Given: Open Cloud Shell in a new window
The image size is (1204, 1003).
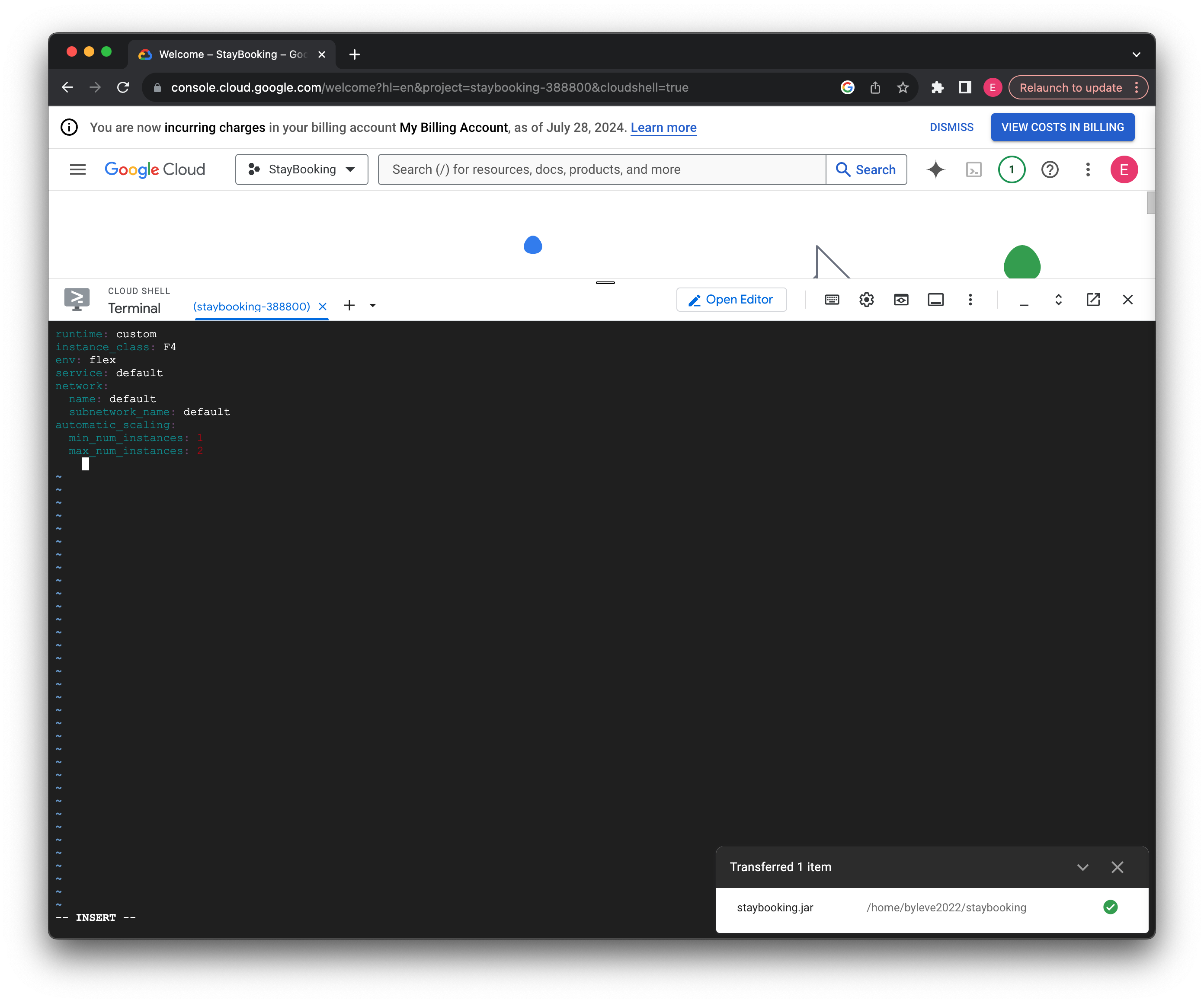Looking at the screenshot, I should (1093, 299).
